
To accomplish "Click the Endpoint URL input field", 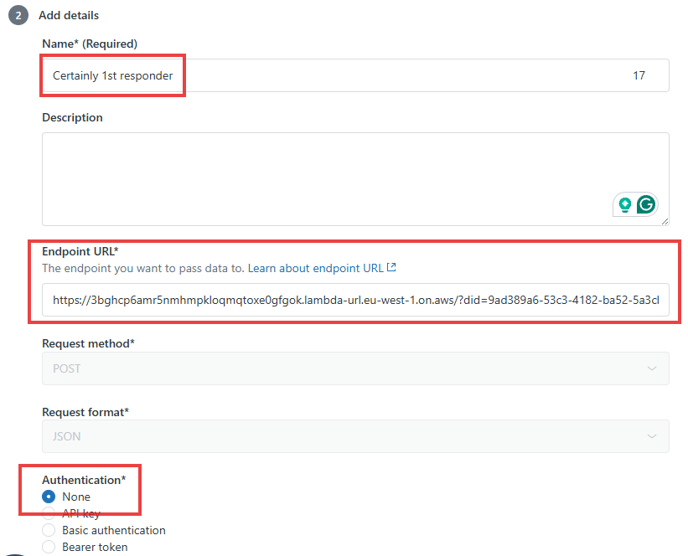I will click(355, 300).
